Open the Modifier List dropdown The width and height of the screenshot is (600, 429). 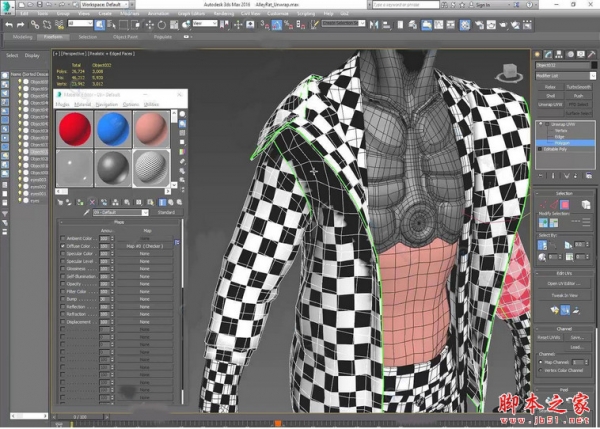pos(564,77)
